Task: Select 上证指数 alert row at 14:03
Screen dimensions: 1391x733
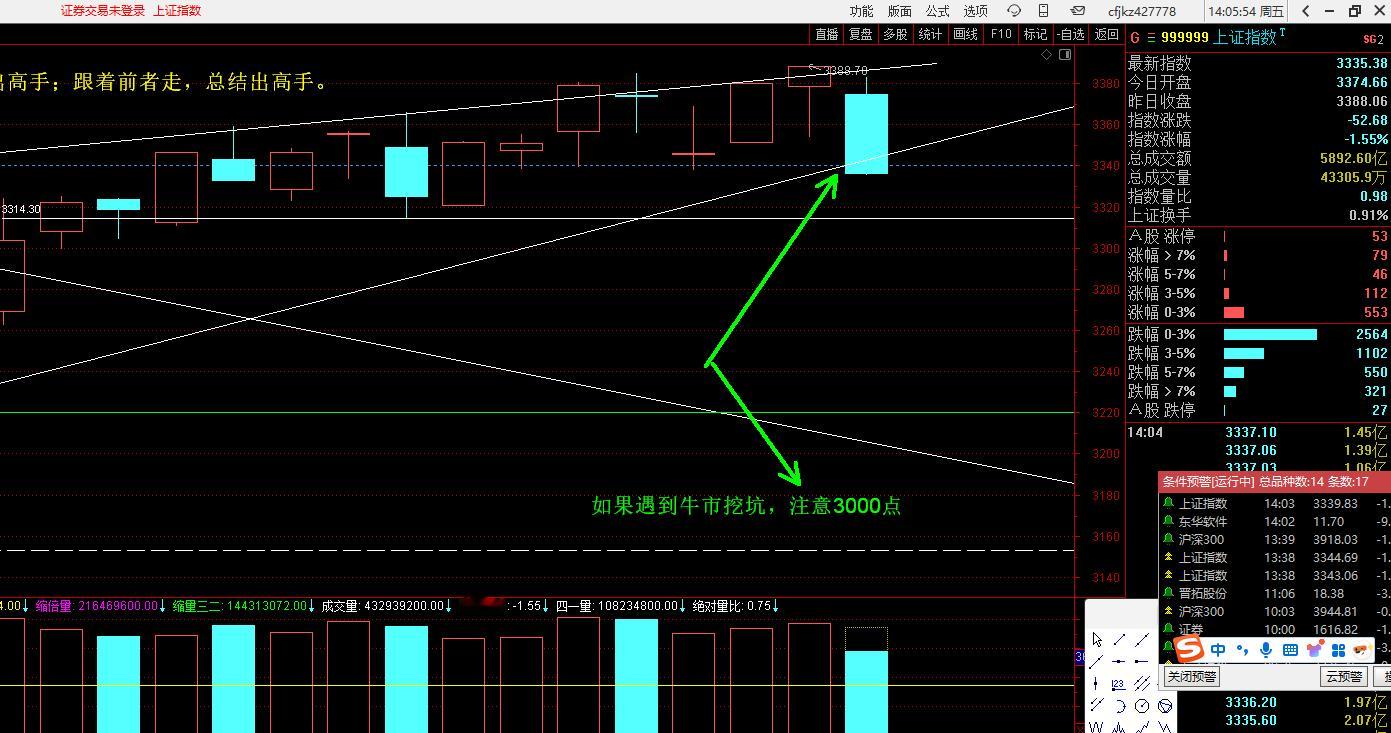Action: [1275, 504]
